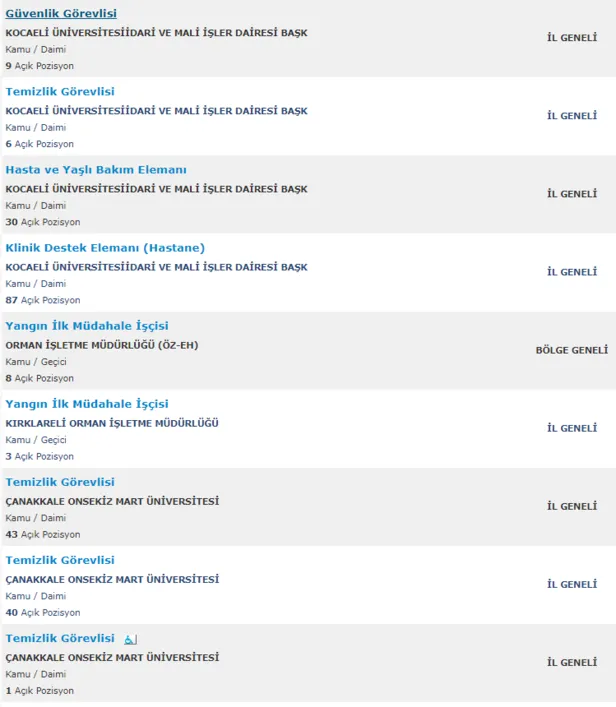The width and height of the screenshot is (616, 707).
Task: Open the Güvenlik Görevlisi job listing
Action: click(61, 14)
